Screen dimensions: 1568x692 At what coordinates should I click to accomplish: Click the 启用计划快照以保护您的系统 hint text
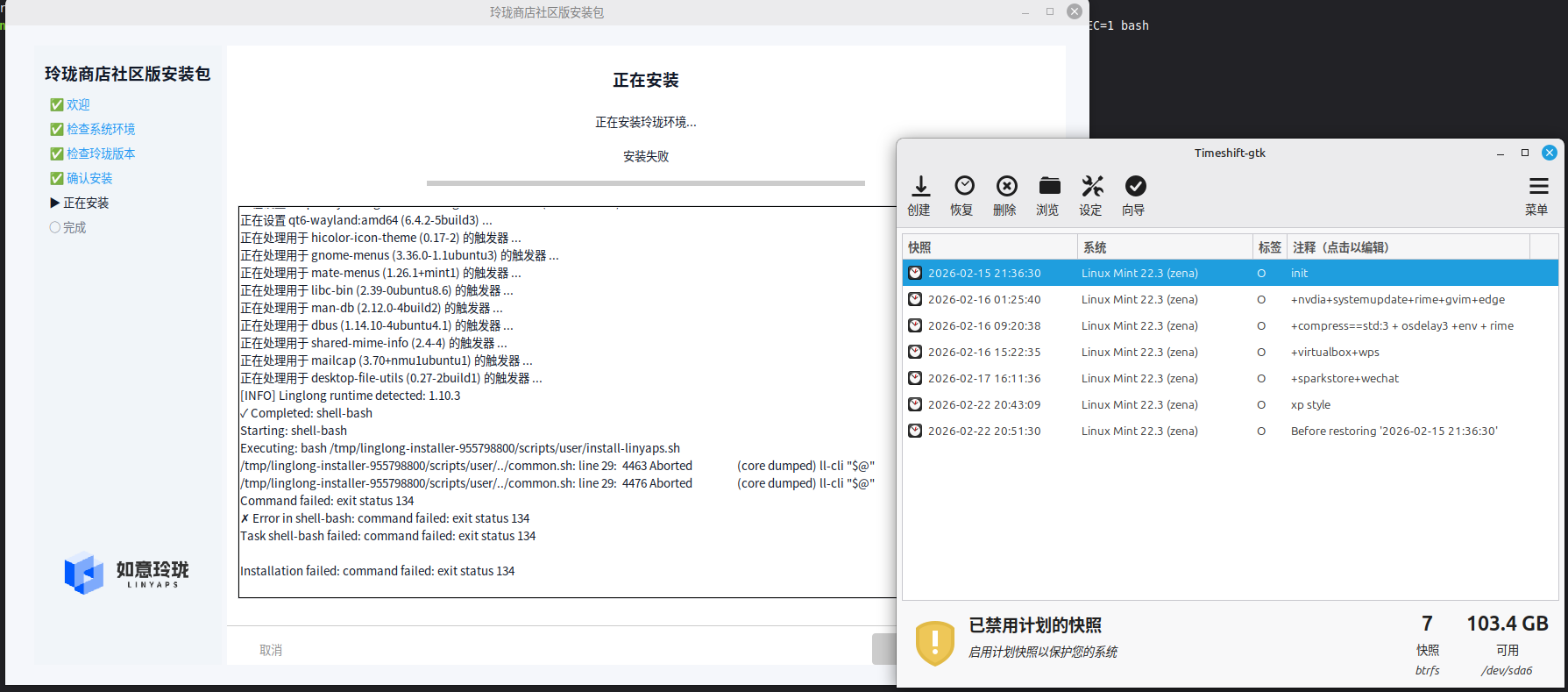coord(1043,652)
